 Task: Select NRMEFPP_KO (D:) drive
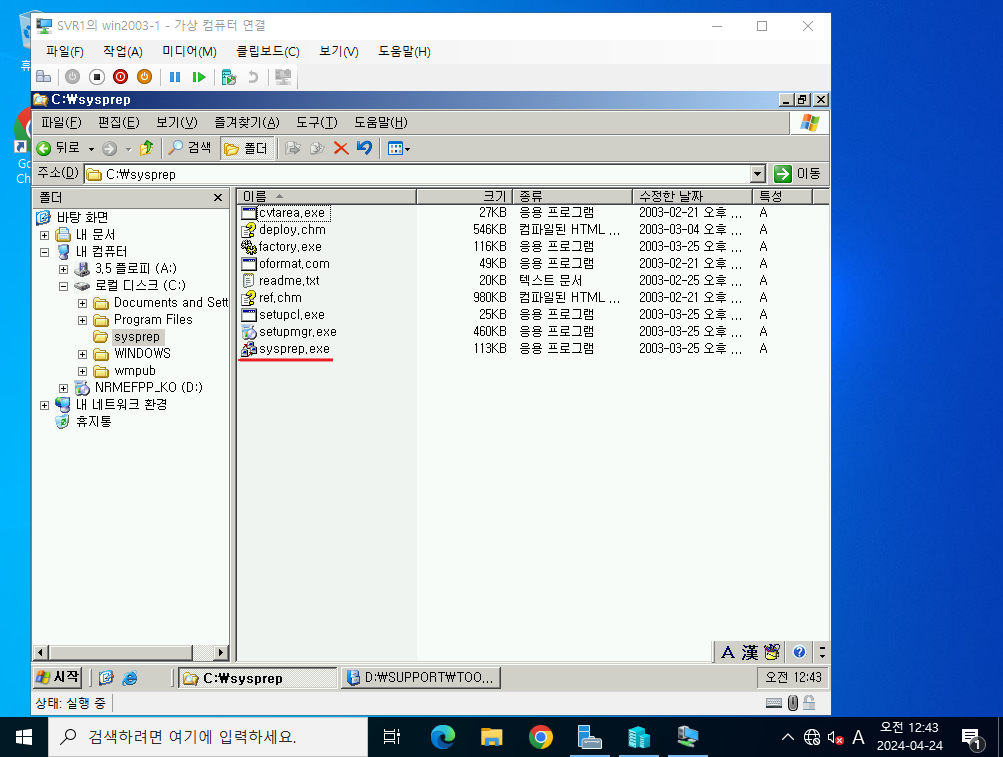coord(148,388)
